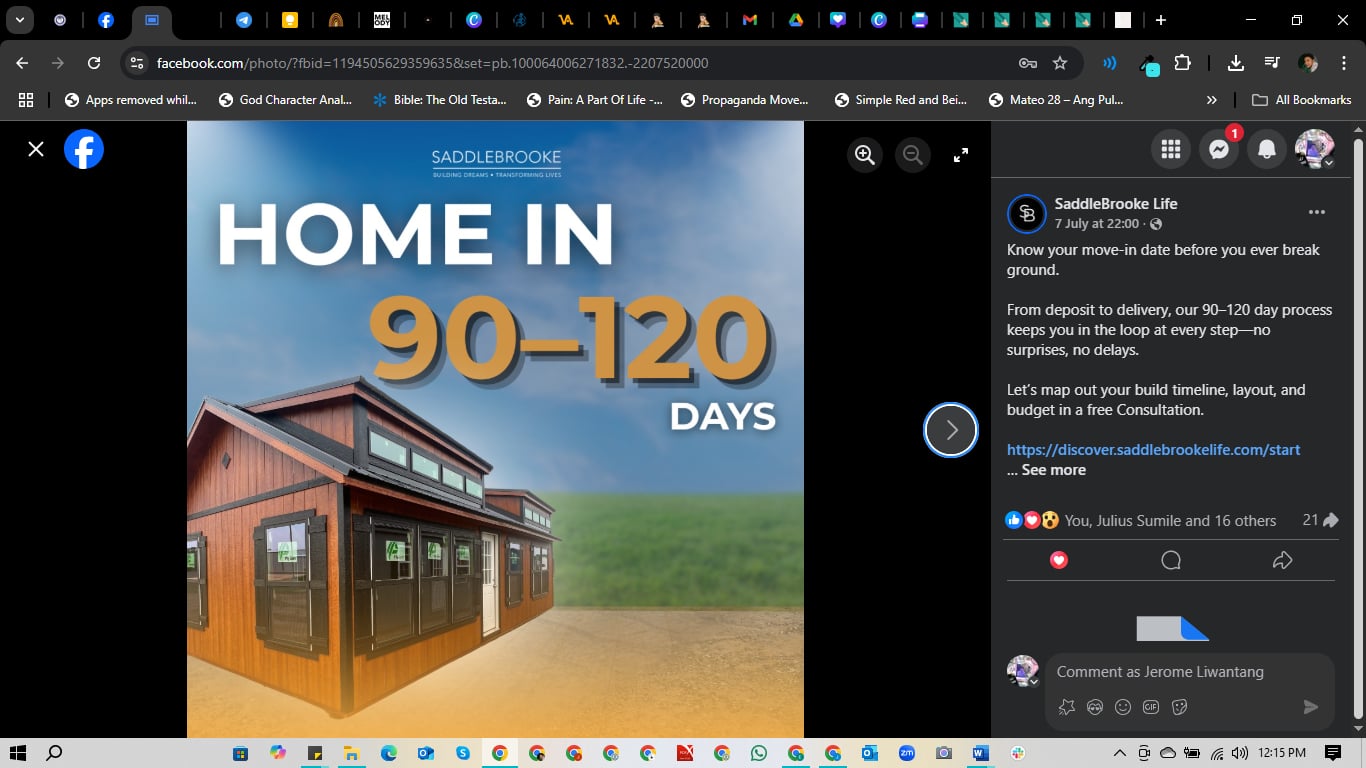1366x768 pixels.
Task: Open a new browser tab
Action: 1160,20
